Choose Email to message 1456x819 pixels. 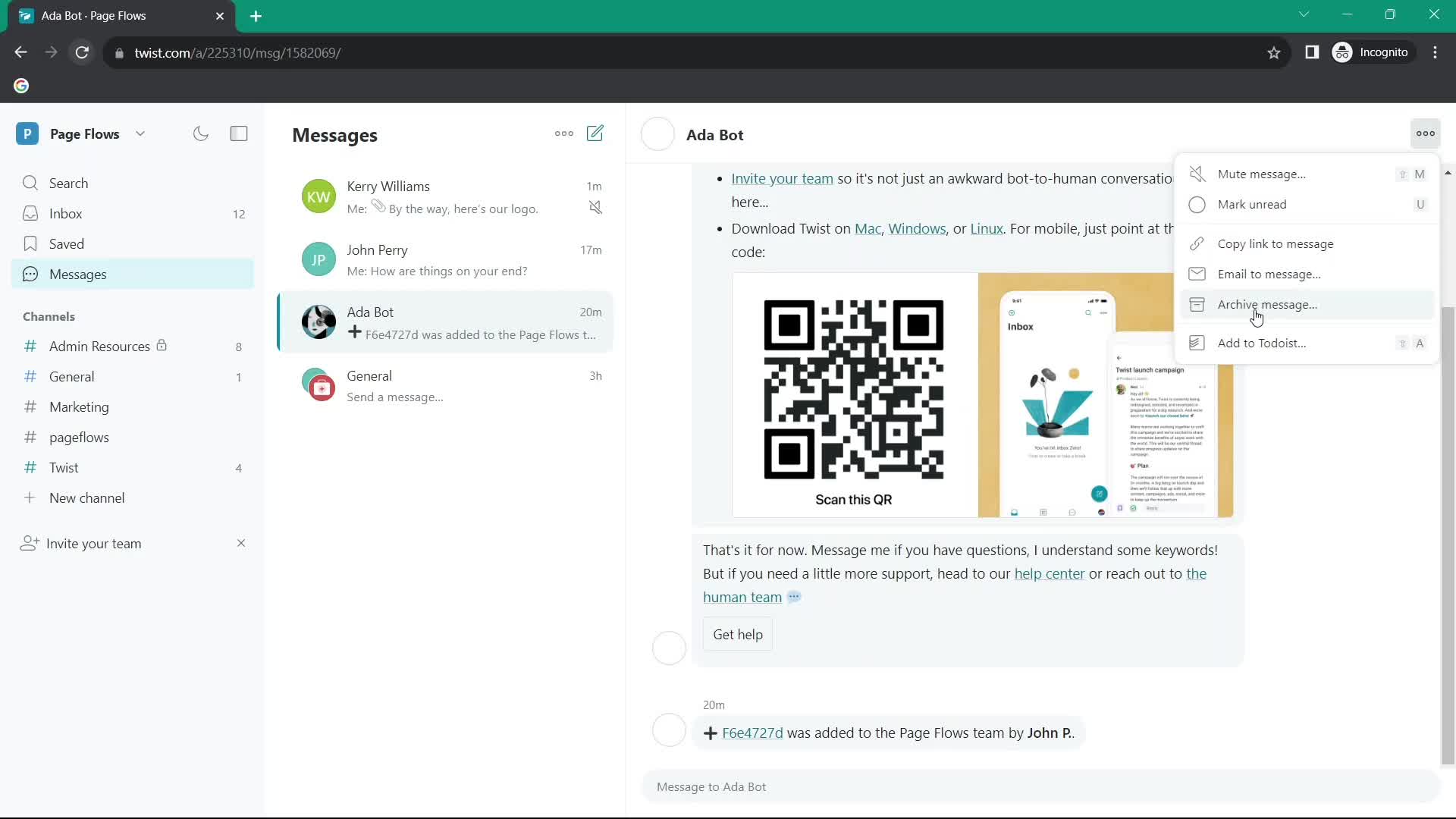click(x=1307, y=274)
